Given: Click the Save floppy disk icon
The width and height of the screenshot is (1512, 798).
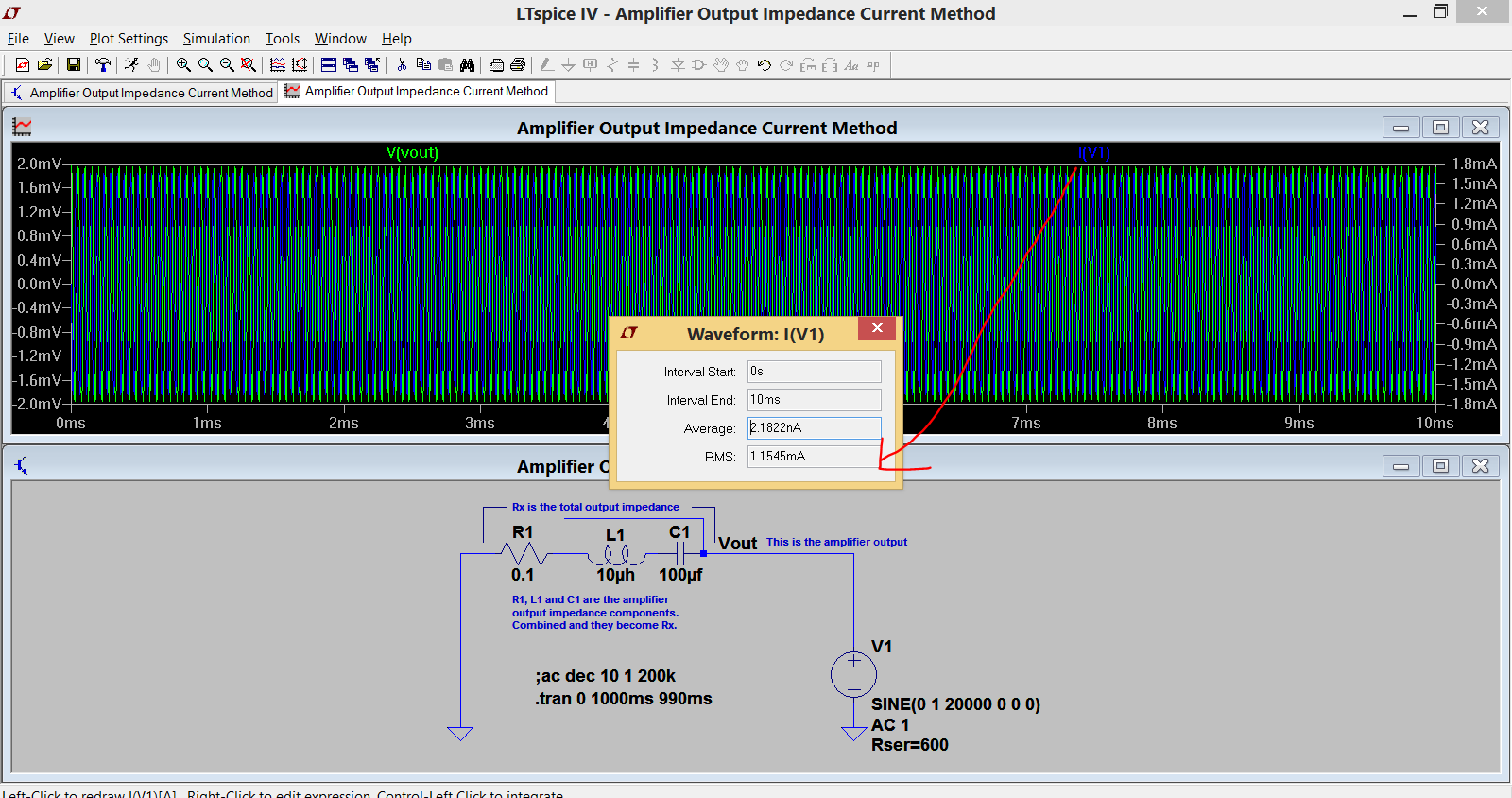Looking at the screenshot, I should pyautogui.click(x=73, y=64).
